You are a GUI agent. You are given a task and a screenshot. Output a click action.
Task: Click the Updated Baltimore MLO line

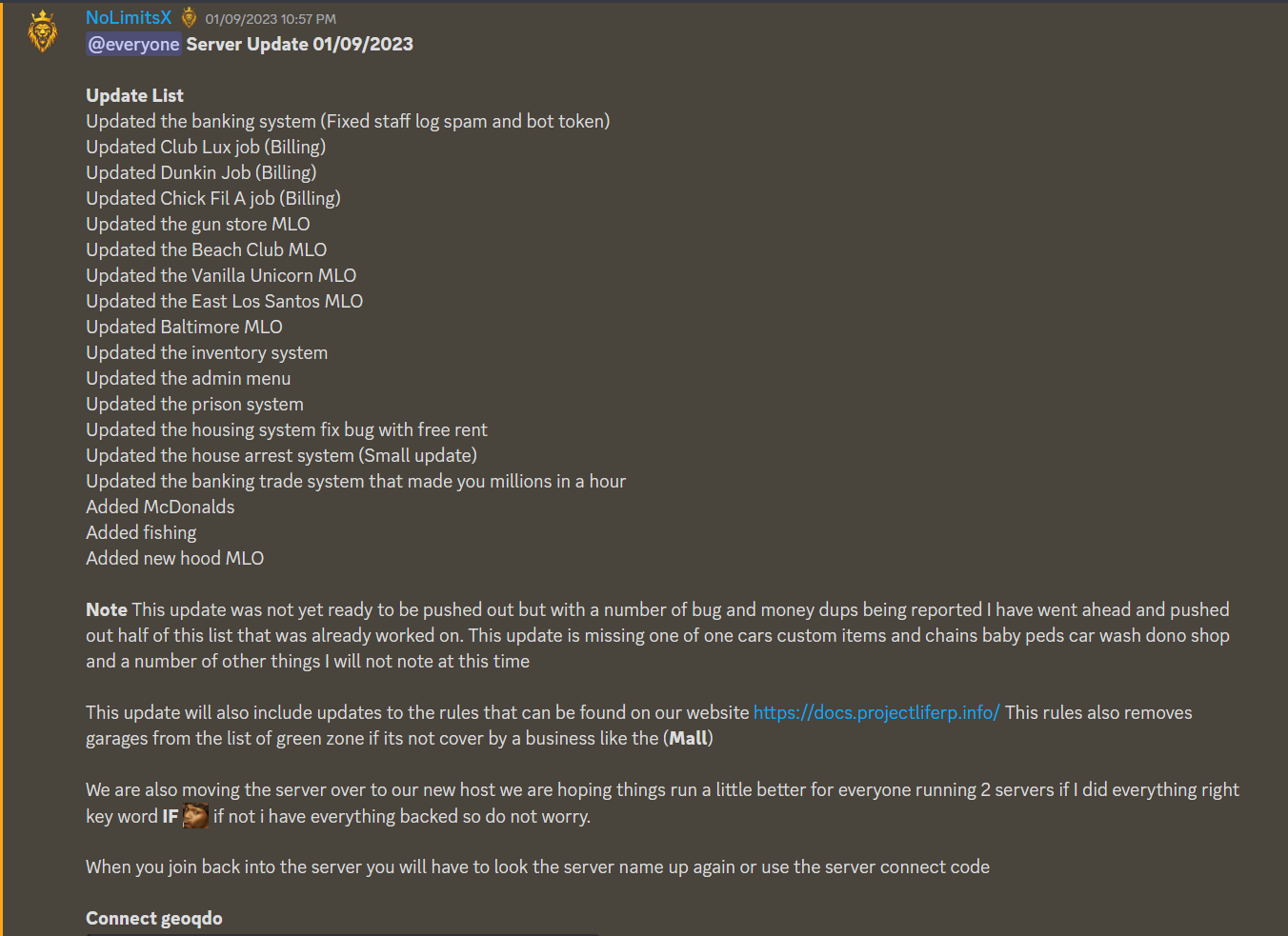click(184, 327)
